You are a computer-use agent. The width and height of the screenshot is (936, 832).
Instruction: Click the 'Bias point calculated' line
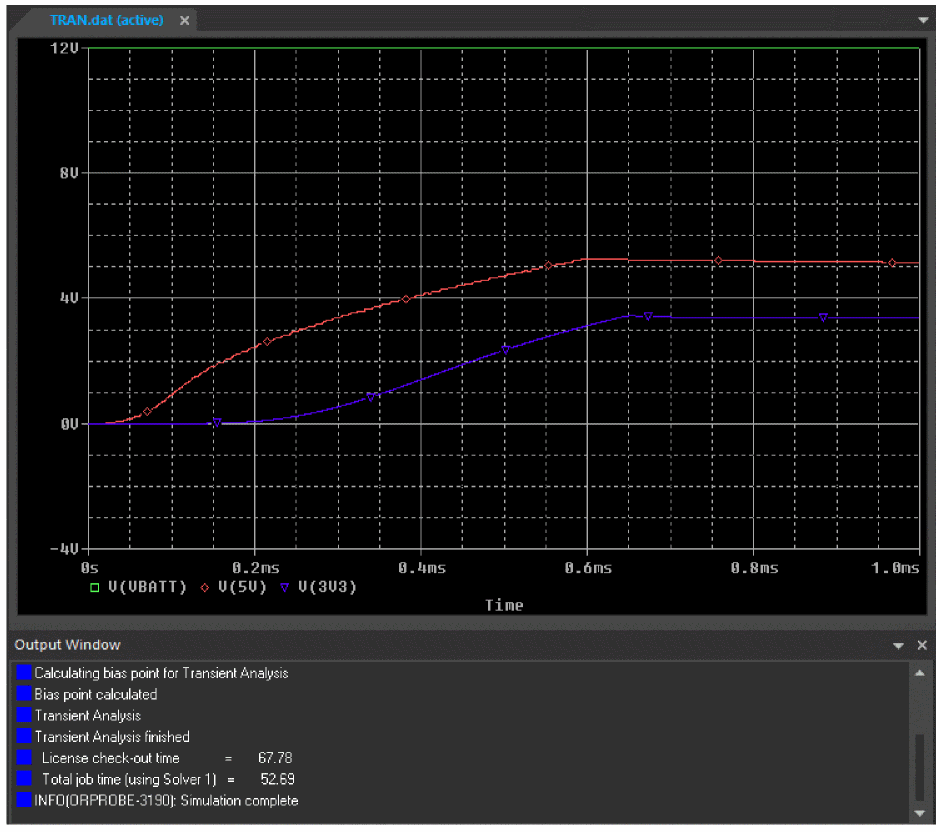(96, 695)
